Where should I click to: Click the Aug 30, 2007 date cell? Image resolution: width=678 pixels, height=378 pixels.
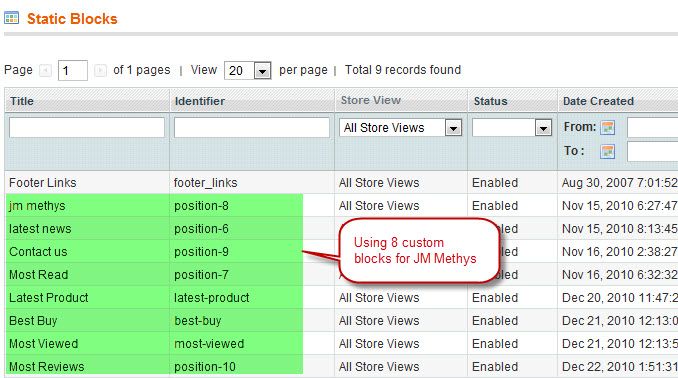pyautogui.click(x=618, y=183)
